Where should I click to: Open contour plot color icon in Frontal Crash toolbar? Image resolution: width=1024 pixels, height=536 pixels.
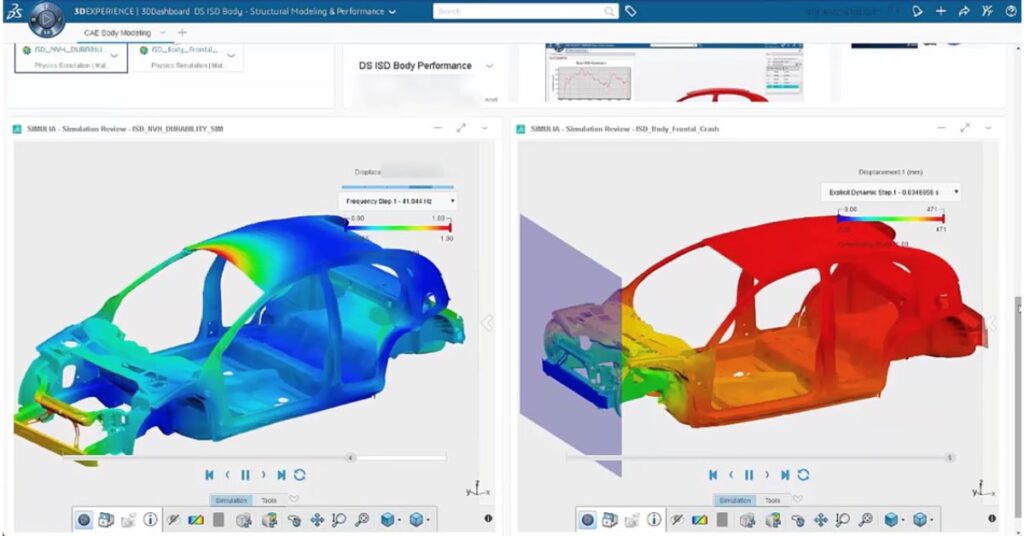[x=699, y=520]
